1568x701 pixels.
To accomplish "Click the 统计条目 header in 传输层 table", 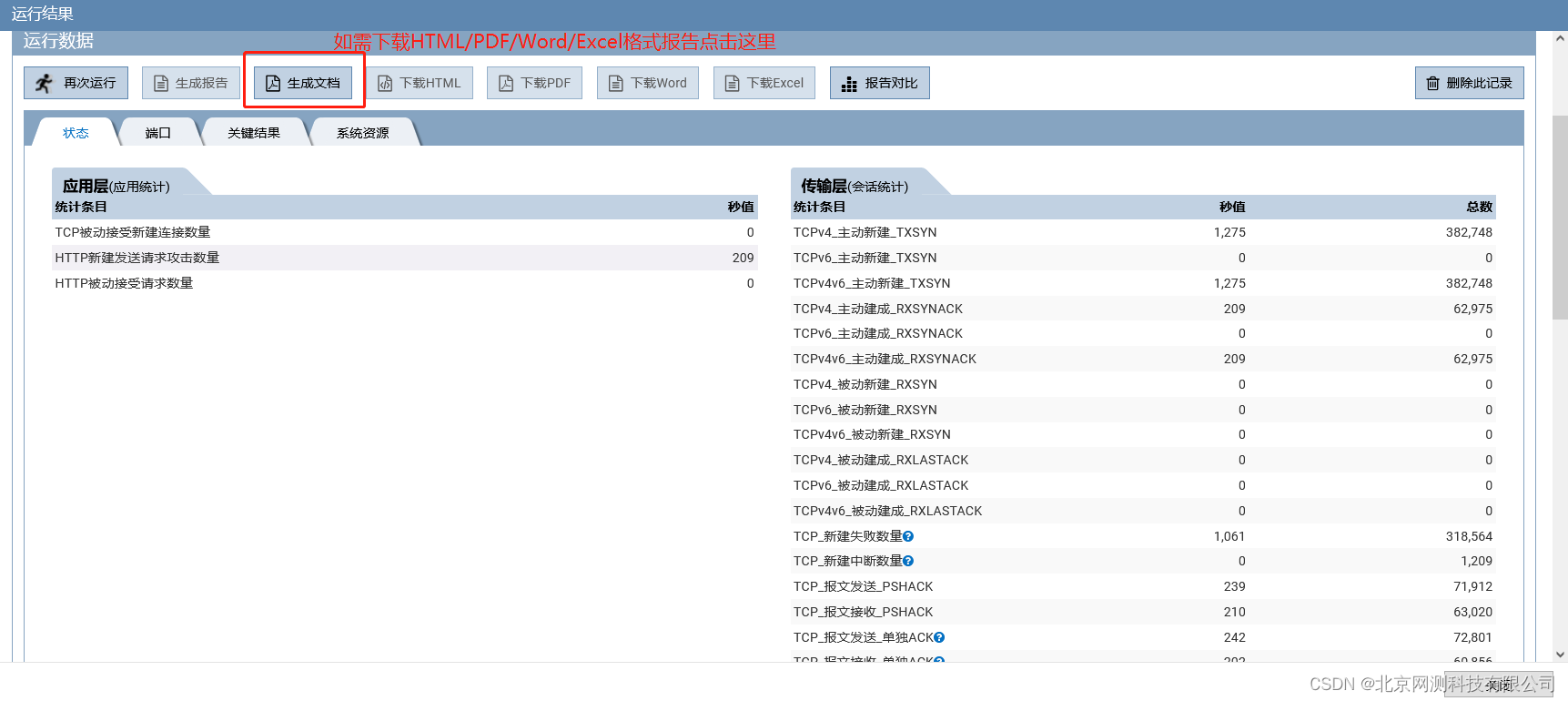I will pos(819,207).
